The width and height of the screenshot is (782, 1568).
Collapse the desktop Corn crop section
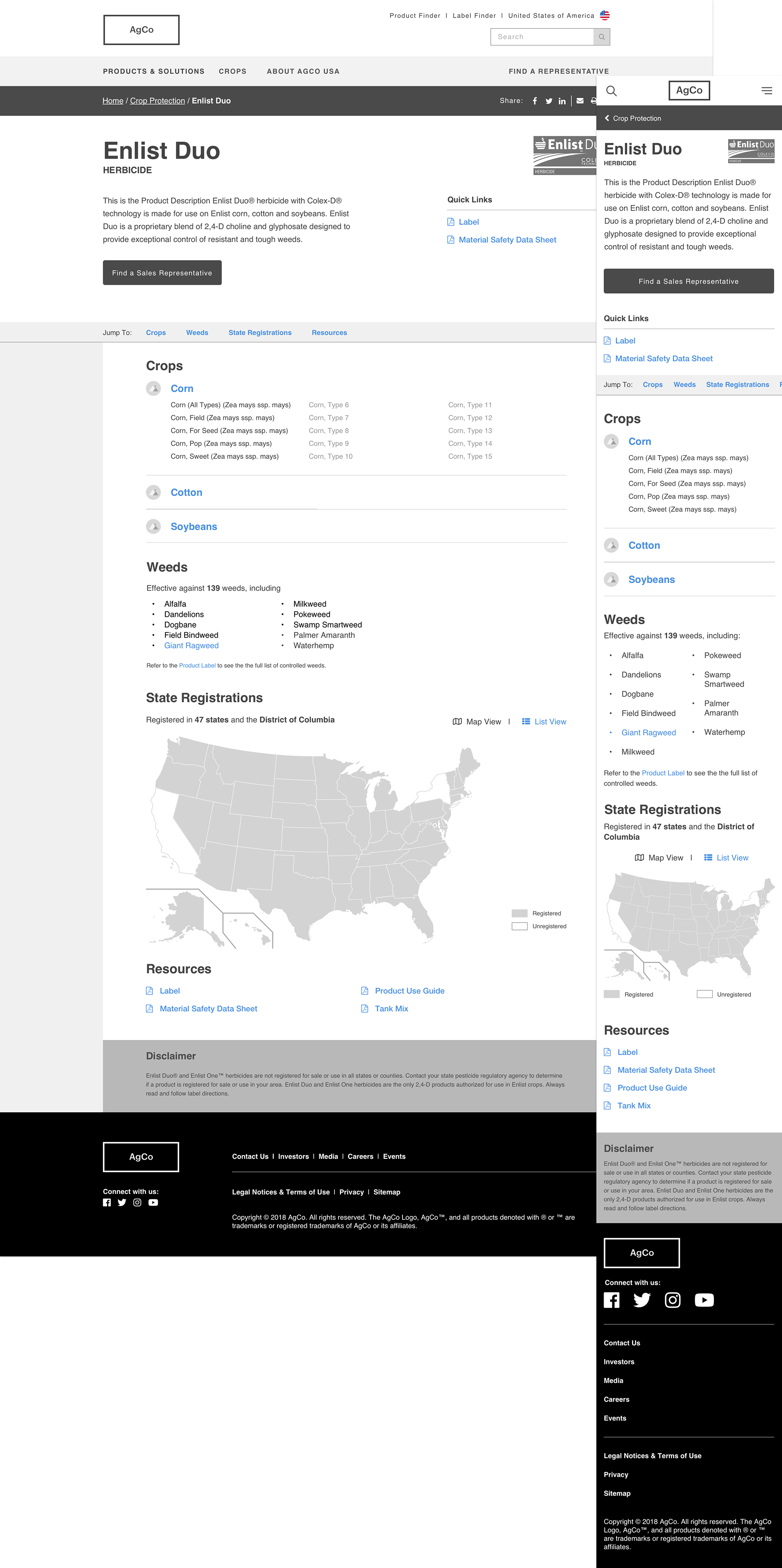click(x=182, y=388)
